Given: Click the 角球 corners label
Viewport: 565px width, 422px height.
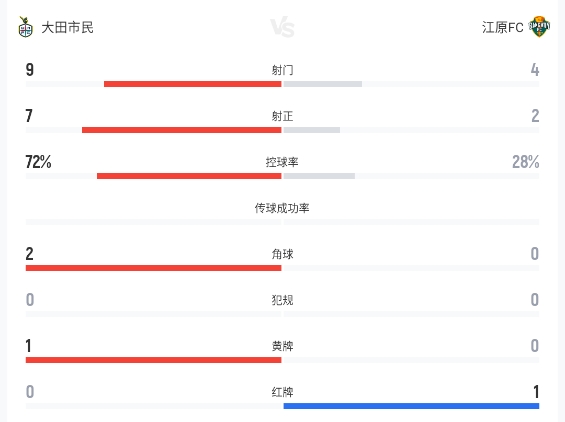Looking at the screenshot, I should coord(282,254).
